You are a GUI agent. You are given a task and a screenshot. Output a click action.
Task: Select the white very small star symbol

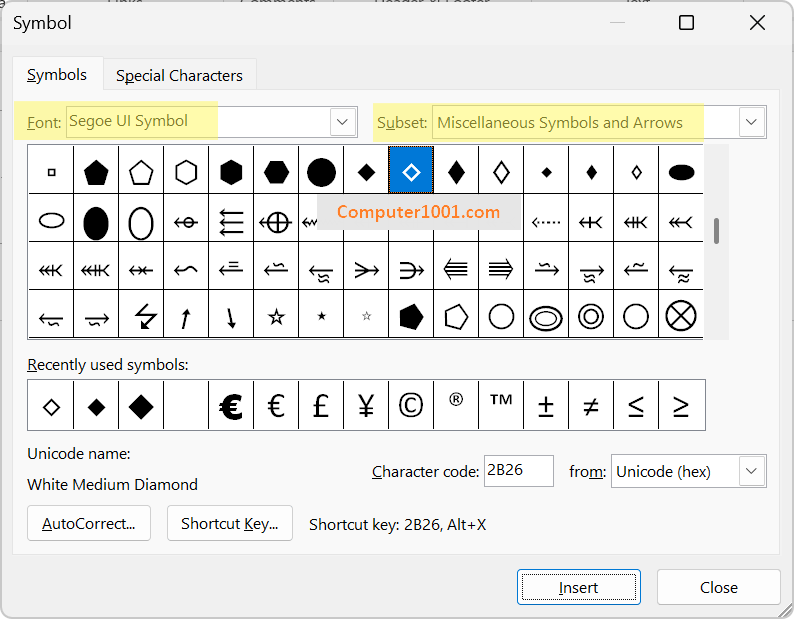coord(366,316)
